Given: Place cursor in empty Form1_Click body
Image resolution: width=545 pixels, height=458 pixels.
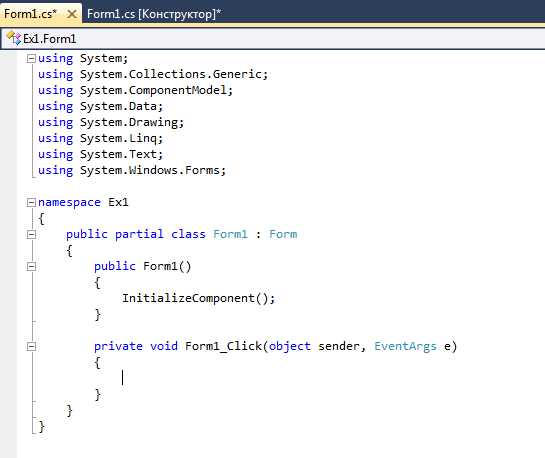Looking at the screenshot, I should [x=123, y=378].
